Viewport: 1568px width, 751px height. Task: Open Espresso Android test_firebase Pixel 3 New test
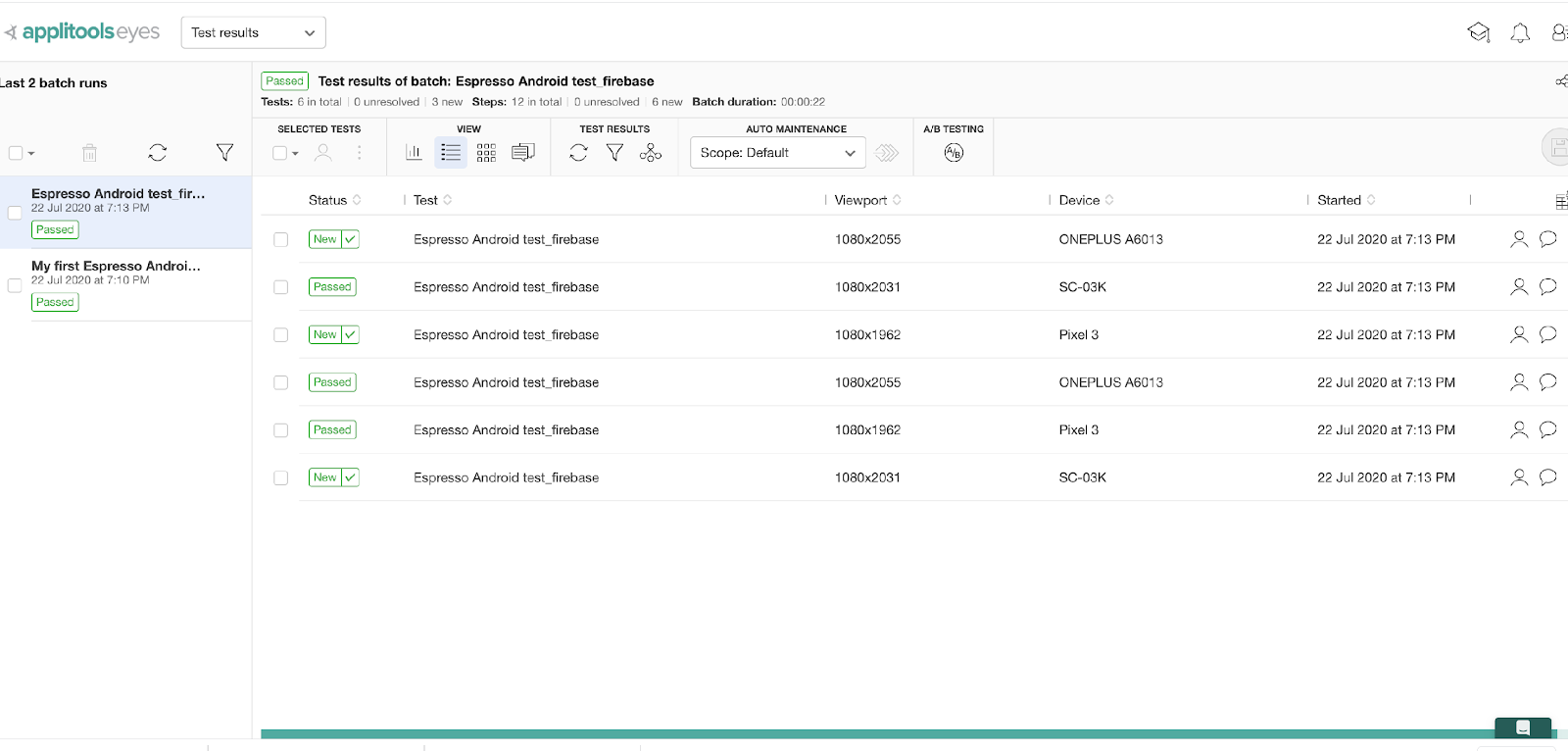(506, 334)
